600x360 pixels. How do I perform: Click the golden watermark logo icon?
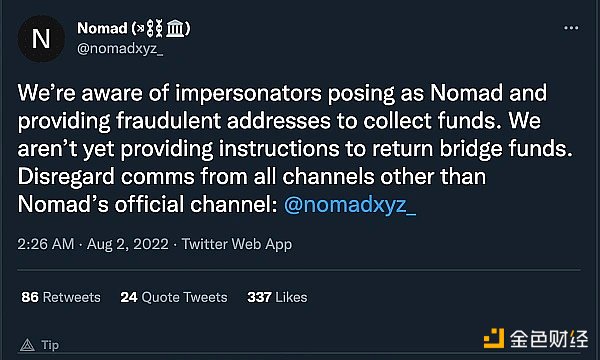click(494, 338)
